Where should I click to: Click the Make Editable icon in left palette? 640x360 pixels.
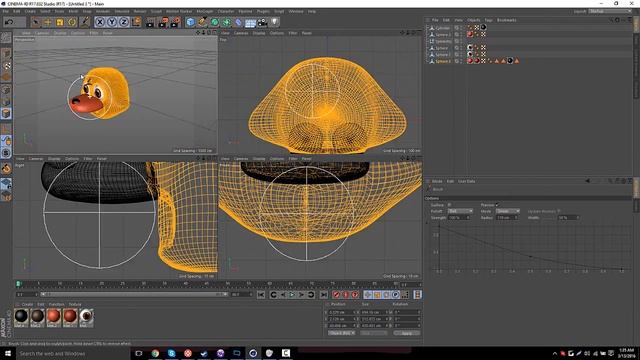click(6, 38)
